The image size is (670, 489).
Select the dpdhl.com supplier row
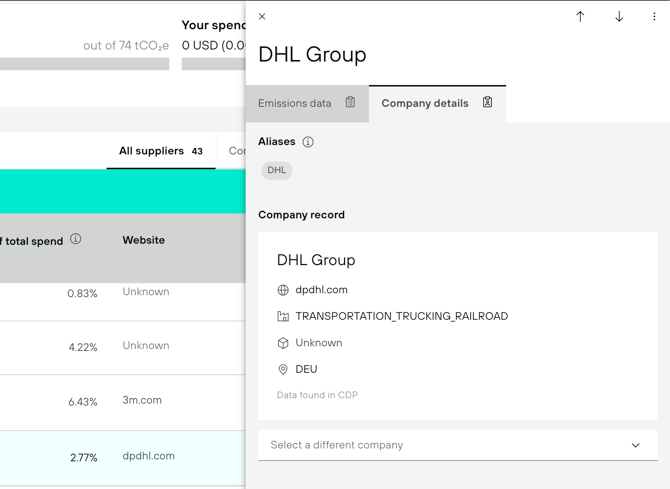[x=123, y=458]
